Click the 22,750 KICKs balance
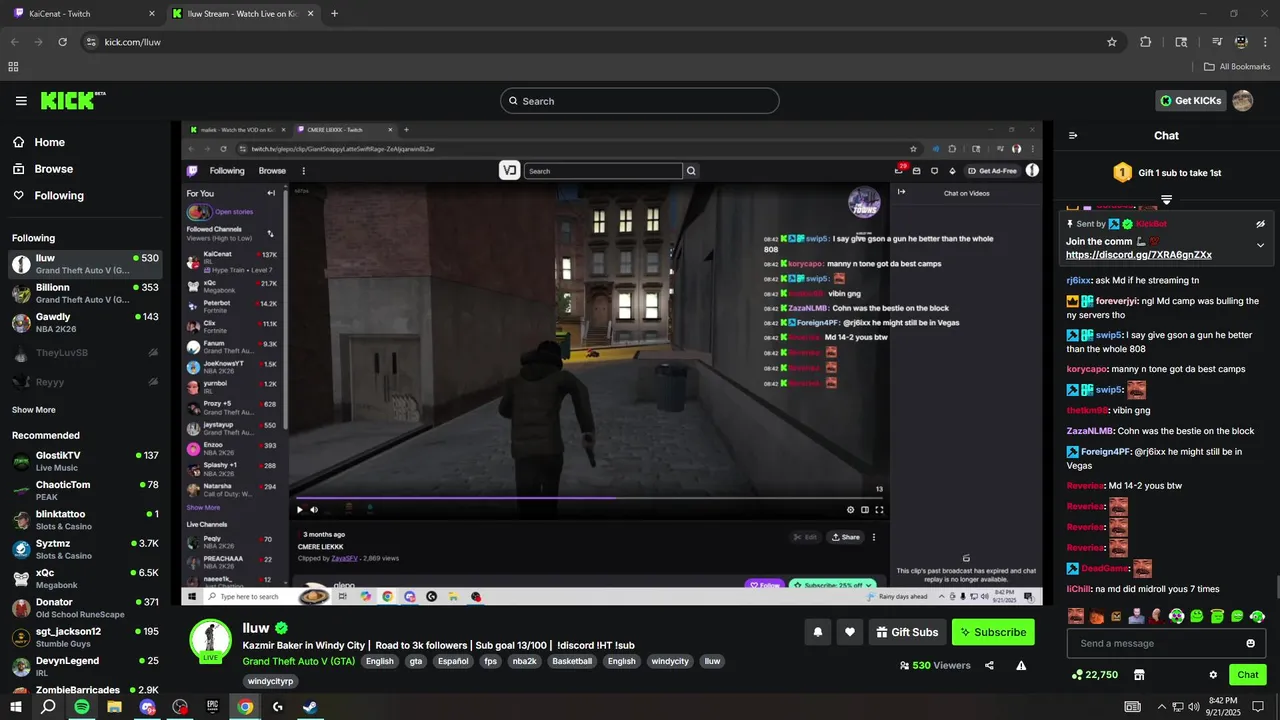The width and height of the screenshot is (1280, 720). [x=1094, y=675]
